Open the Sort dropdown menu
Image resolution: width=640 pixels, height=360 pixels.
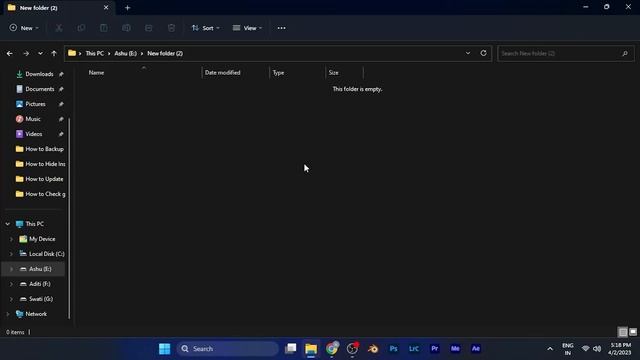pos(206,28)
